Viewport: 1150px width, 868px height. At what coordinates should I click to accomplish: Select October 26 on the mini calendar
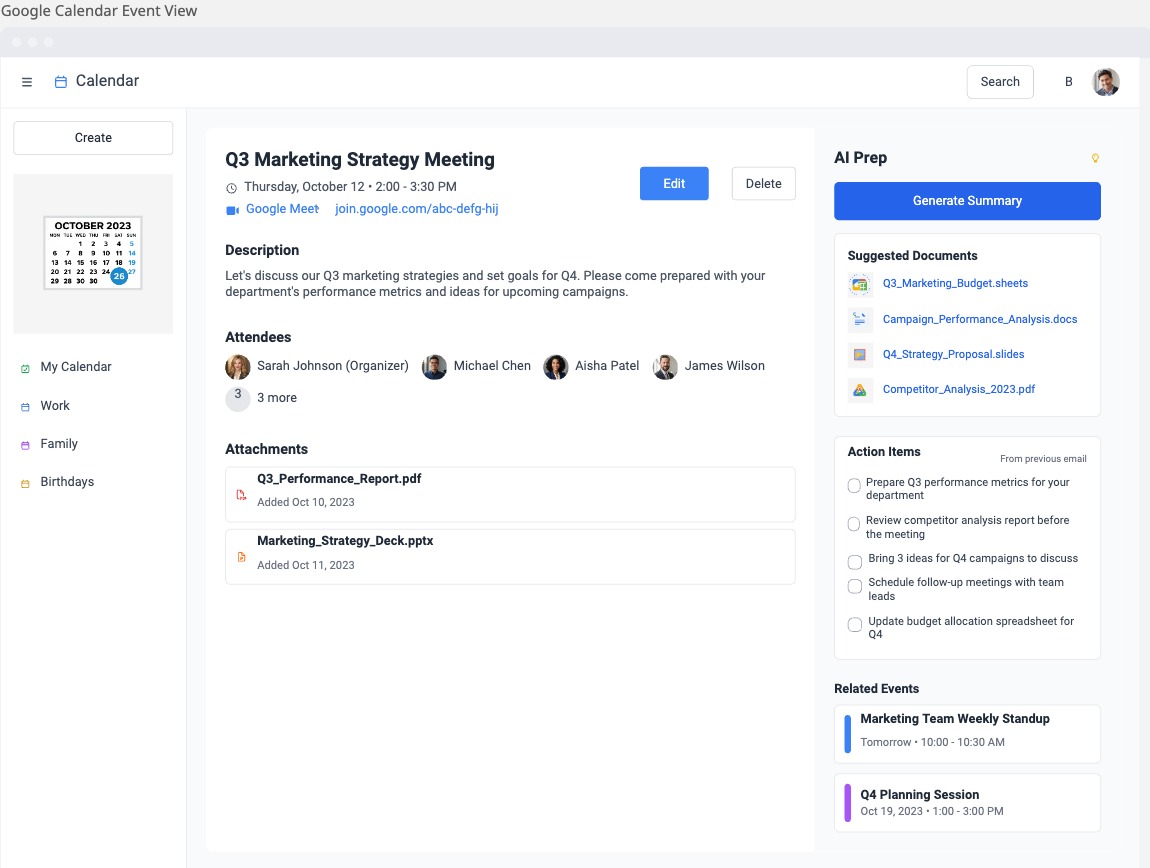point(118,275)
